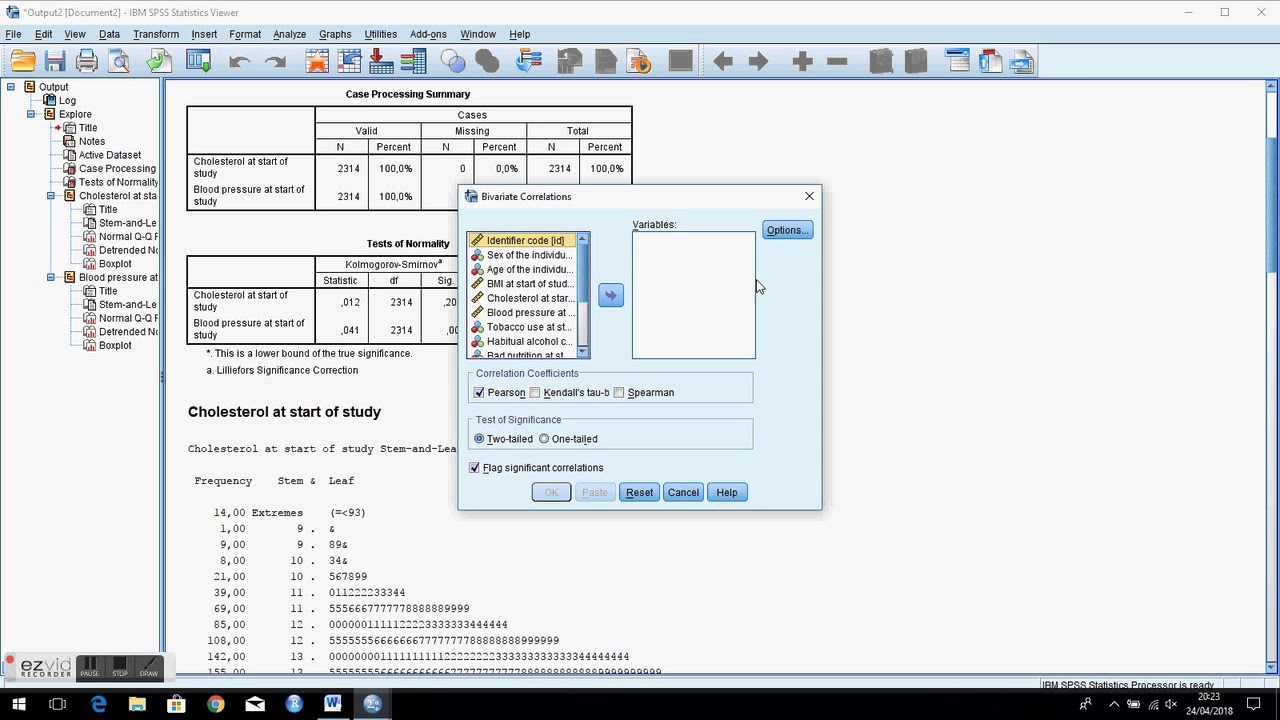
Task: Click the ezvid Pause button
Action: [x=90, y=667]
